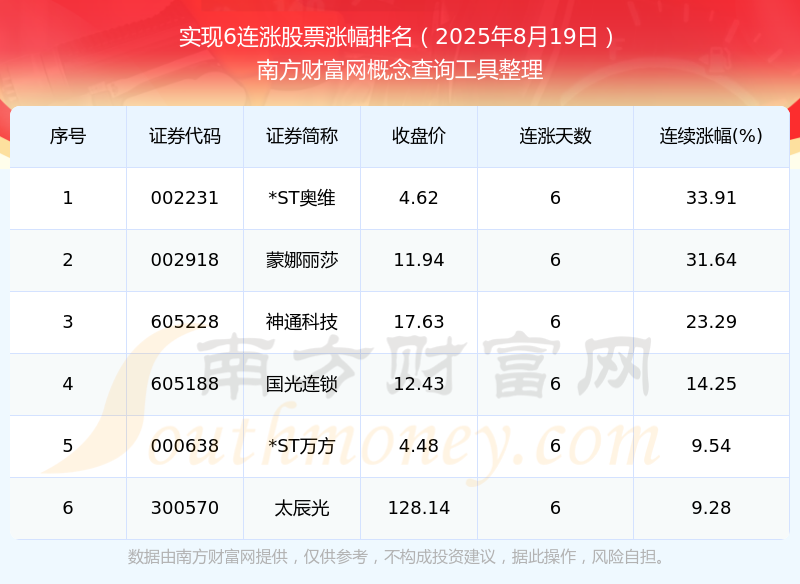Click closing price 17.63

pyautogui.click(x=419, y=322)
